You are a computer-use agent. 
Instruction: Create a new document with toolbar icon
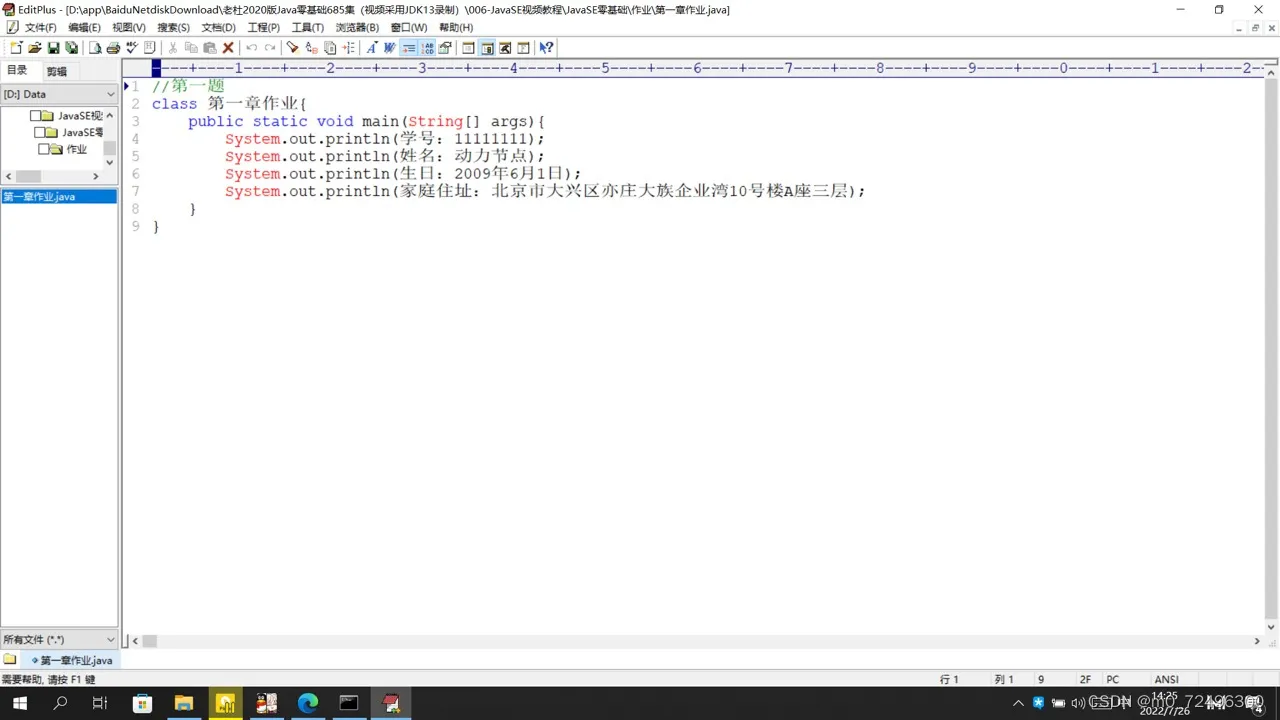[16, 47]
